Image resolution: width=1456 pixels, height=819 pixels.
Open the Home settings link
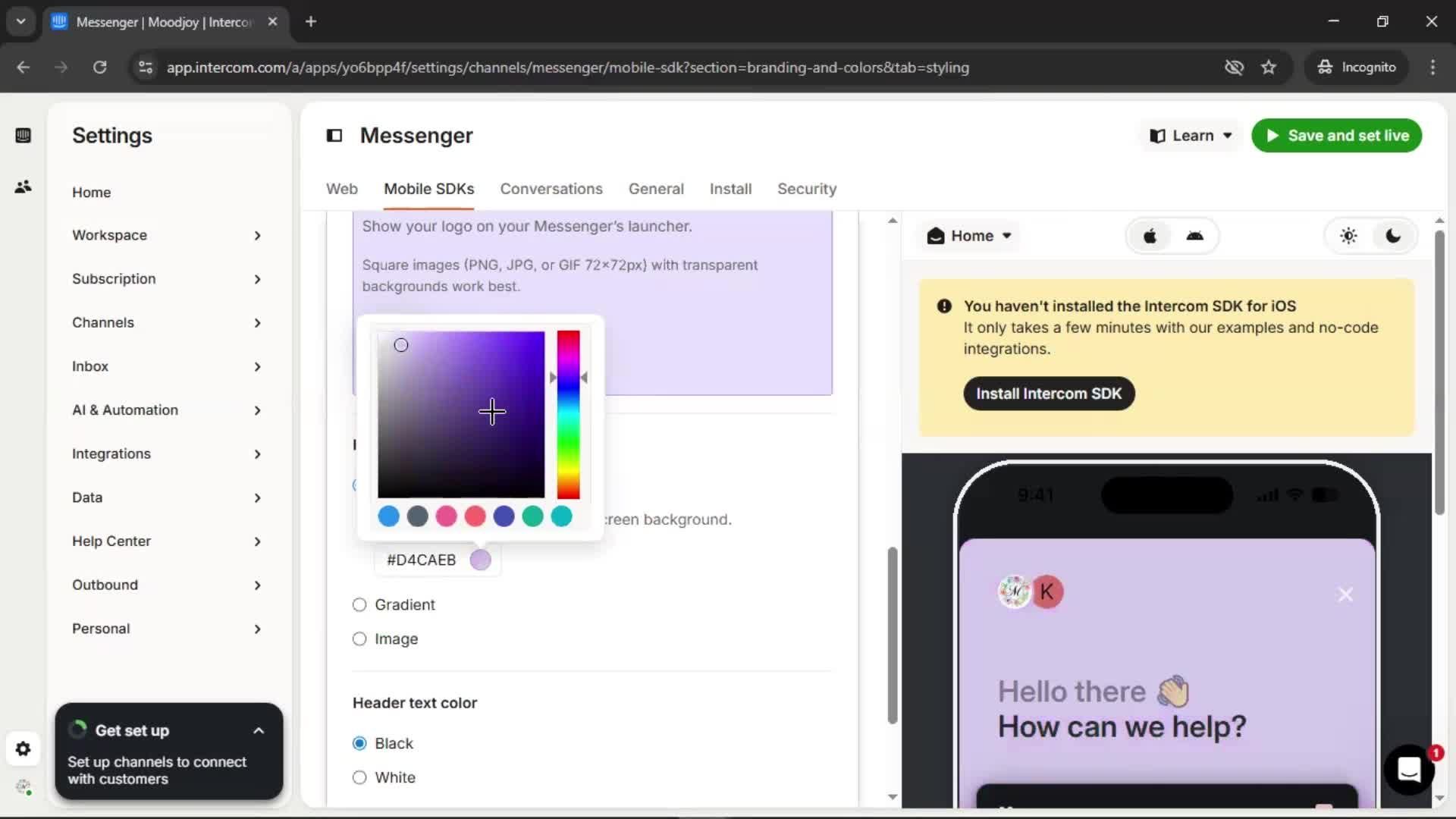(92, 193)
